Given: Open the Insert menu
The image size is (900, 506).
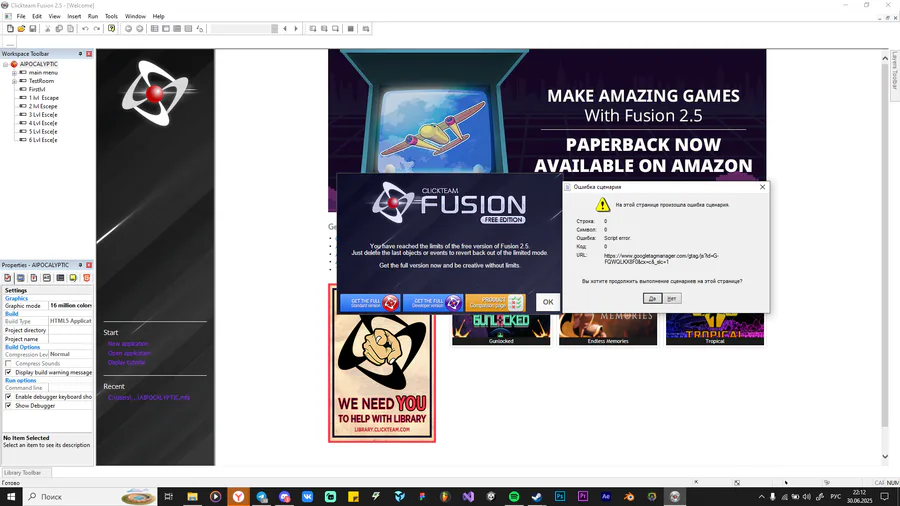Looking at the screenshot, I should pos(74,16).
